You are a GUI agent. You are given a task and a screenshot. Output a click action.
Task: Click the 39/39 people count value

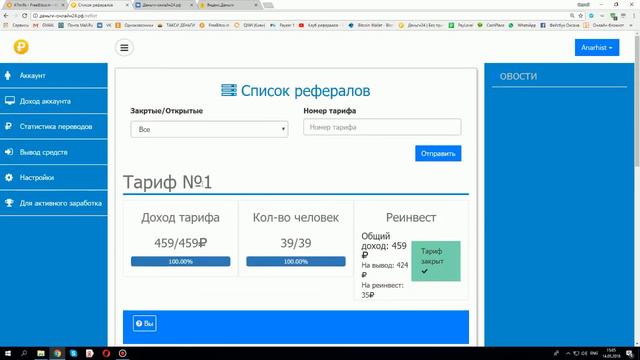(296, 243)
